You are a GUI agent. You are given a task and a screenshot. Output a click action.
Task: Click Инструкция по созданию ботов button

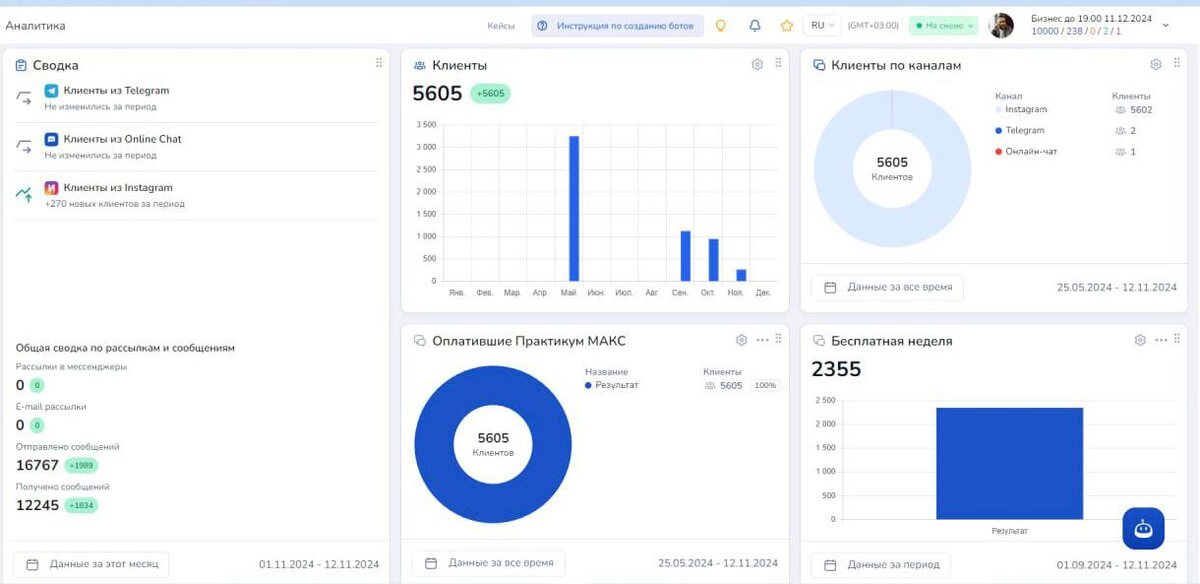(x=617, y=26)
